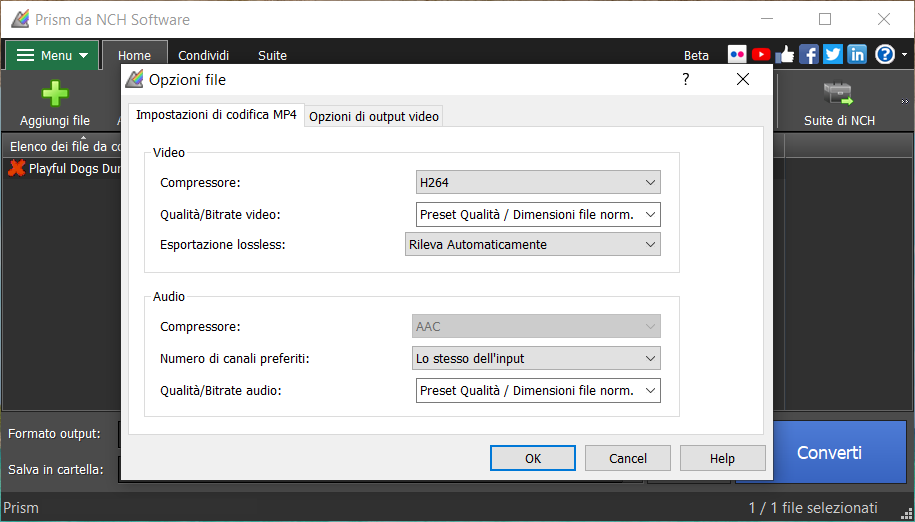Open the Qualità/Bitrate video dropdown
This screenshot has height=522, width=915.
click(538, 214)
